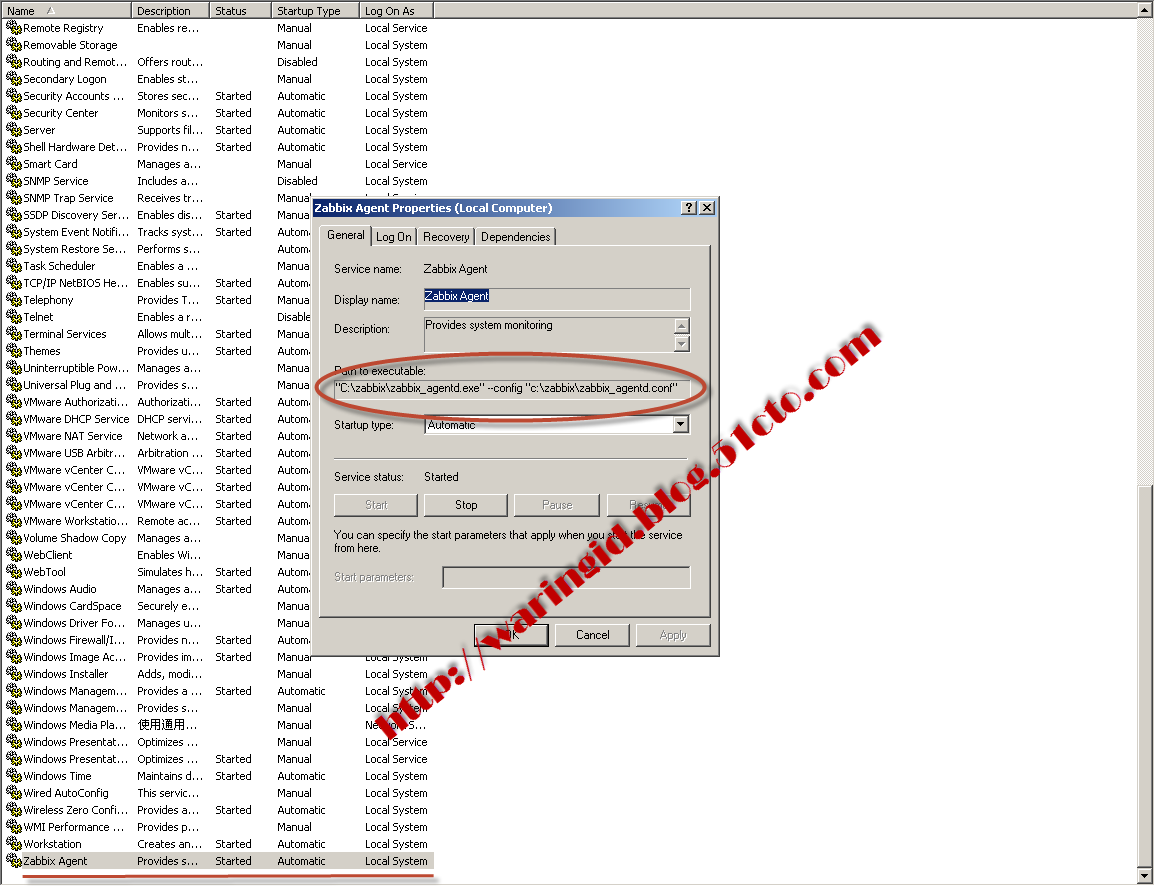Select the Windows Driver Fo... row
1155x886 pixels.
click(158, 623)
